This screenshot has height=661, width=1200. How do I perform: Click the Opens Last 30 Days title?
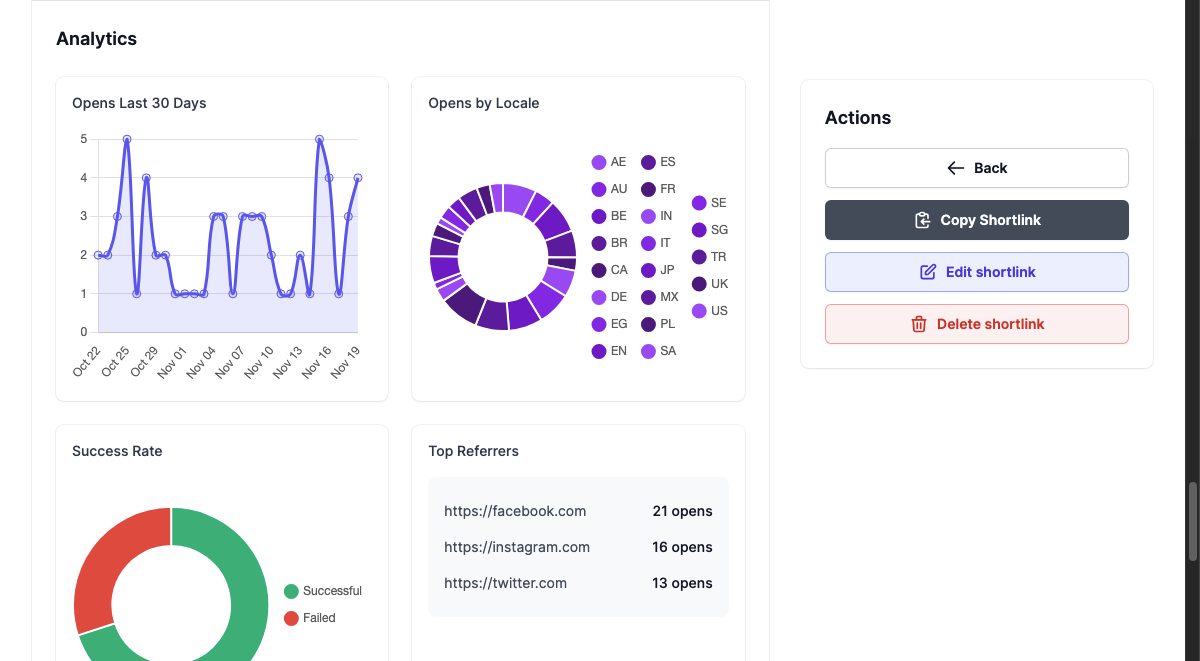coord(139,103)
